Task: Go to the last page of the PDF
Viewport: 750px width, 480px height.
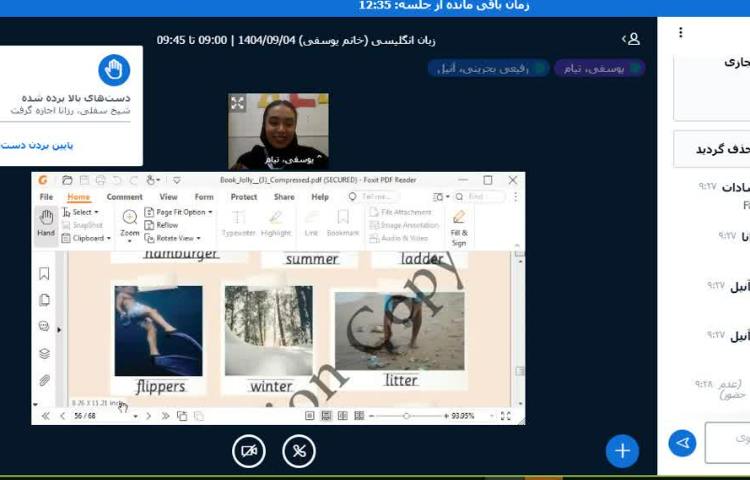Action: tap(165, 416)
